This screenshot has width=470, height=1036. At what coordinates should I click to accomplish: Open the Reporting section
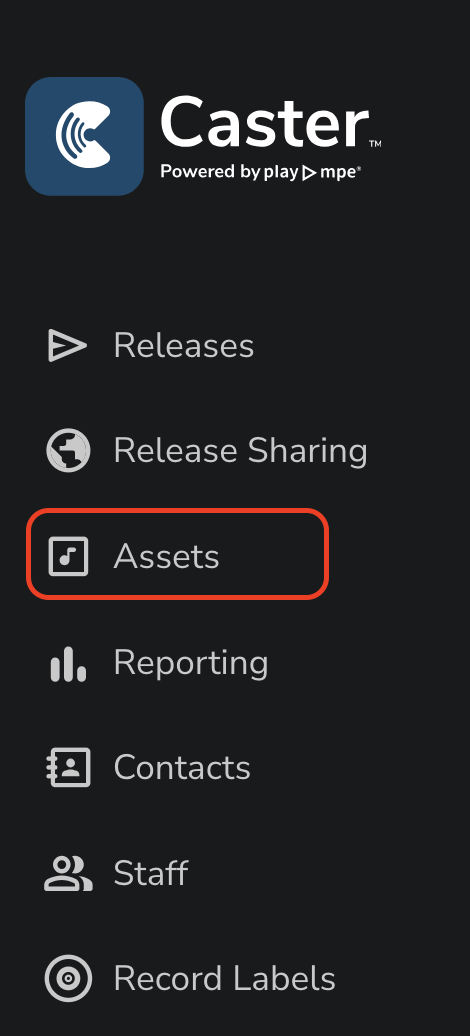click(x=191, y=663)
